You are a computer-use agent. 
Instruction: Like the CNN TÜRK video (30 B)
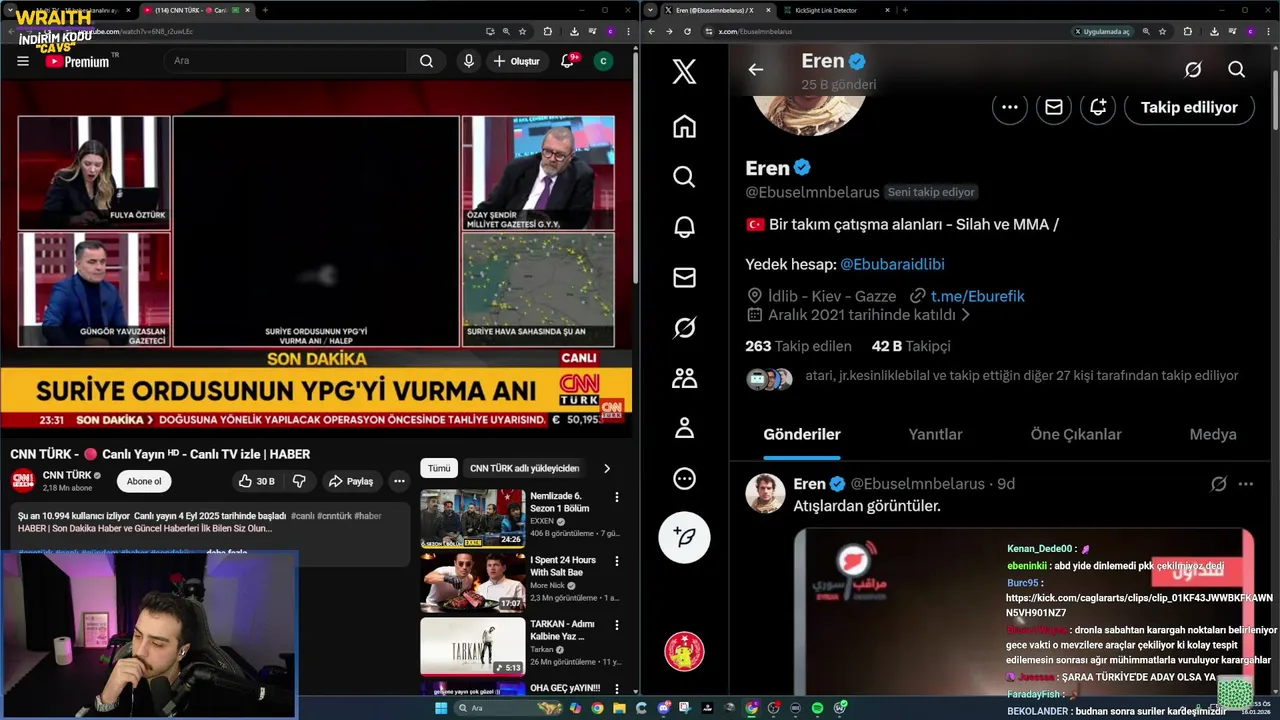(257, 481)
